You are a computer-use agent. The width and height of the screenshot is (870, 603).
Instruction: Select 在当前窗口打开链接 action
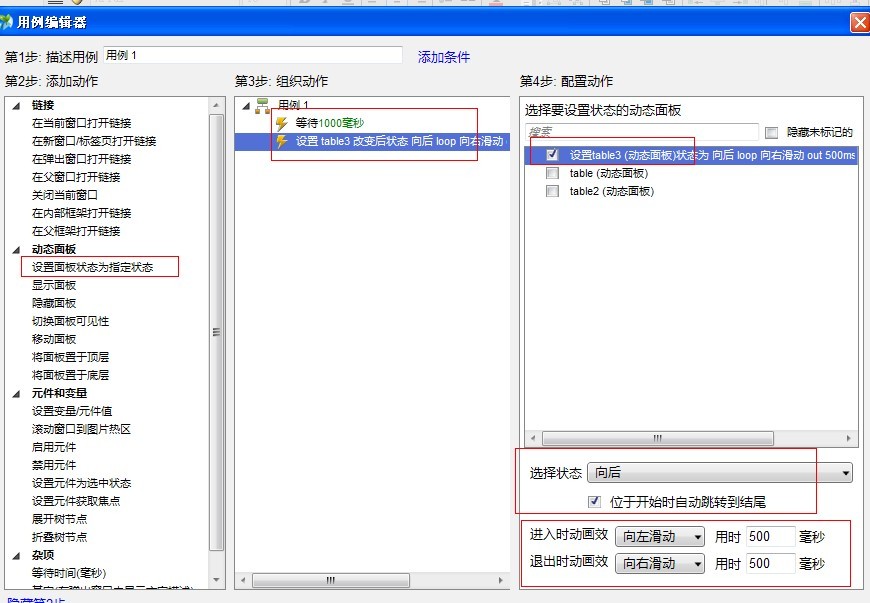(82, 123)
